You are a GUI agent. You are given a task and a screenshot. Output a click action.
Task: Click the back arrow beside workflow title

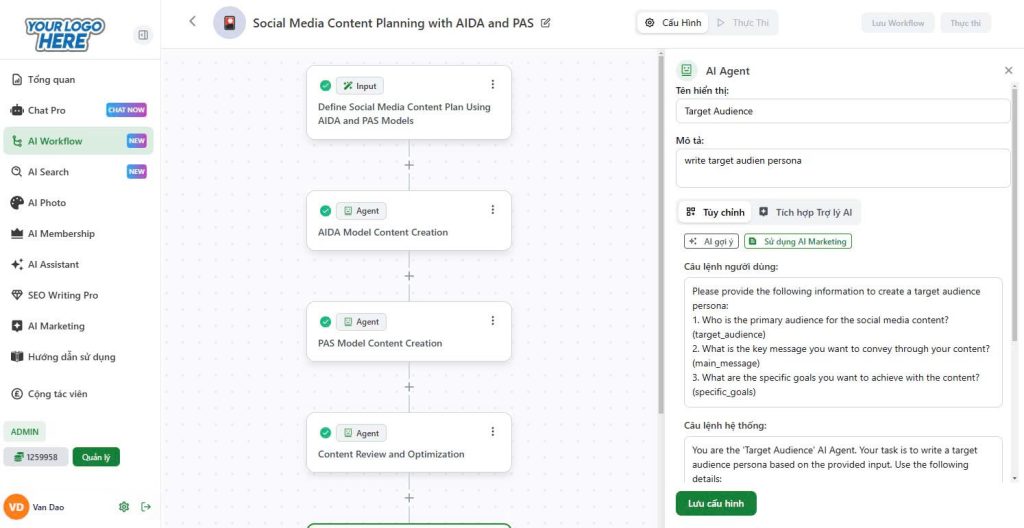click(x=193, y=21)
